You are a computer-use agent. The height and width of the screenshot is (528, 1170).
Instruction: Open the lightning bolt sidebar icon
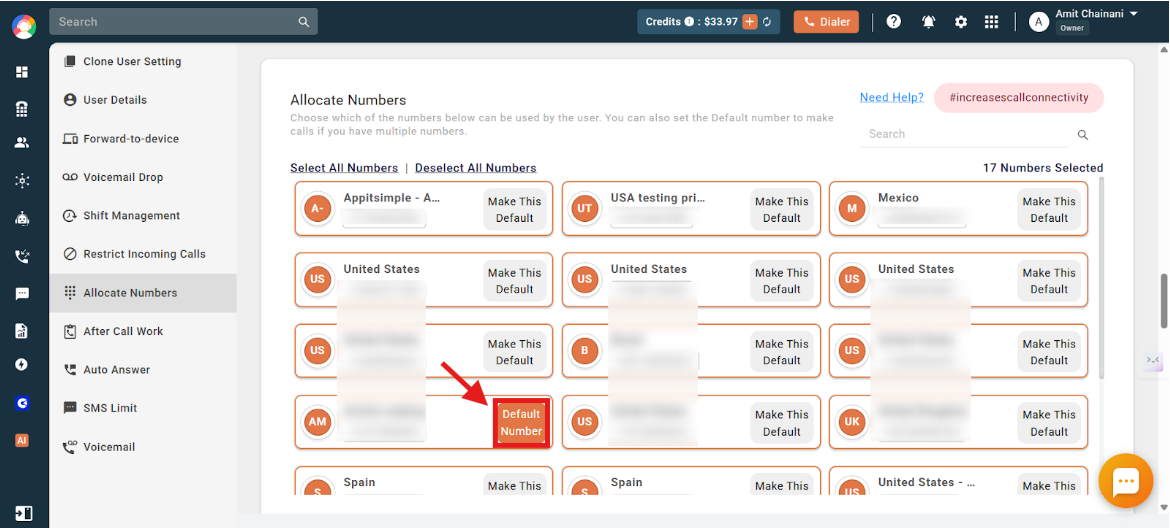coord(22,365)
